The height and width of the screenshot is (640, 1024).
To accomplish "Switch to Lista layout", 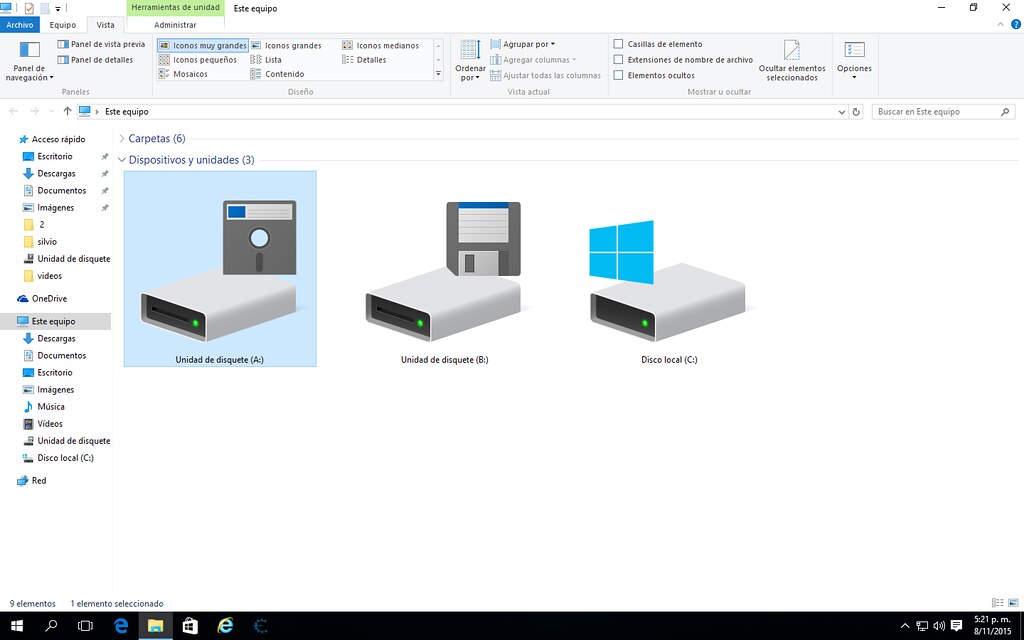I will click(x=266, y=60).
